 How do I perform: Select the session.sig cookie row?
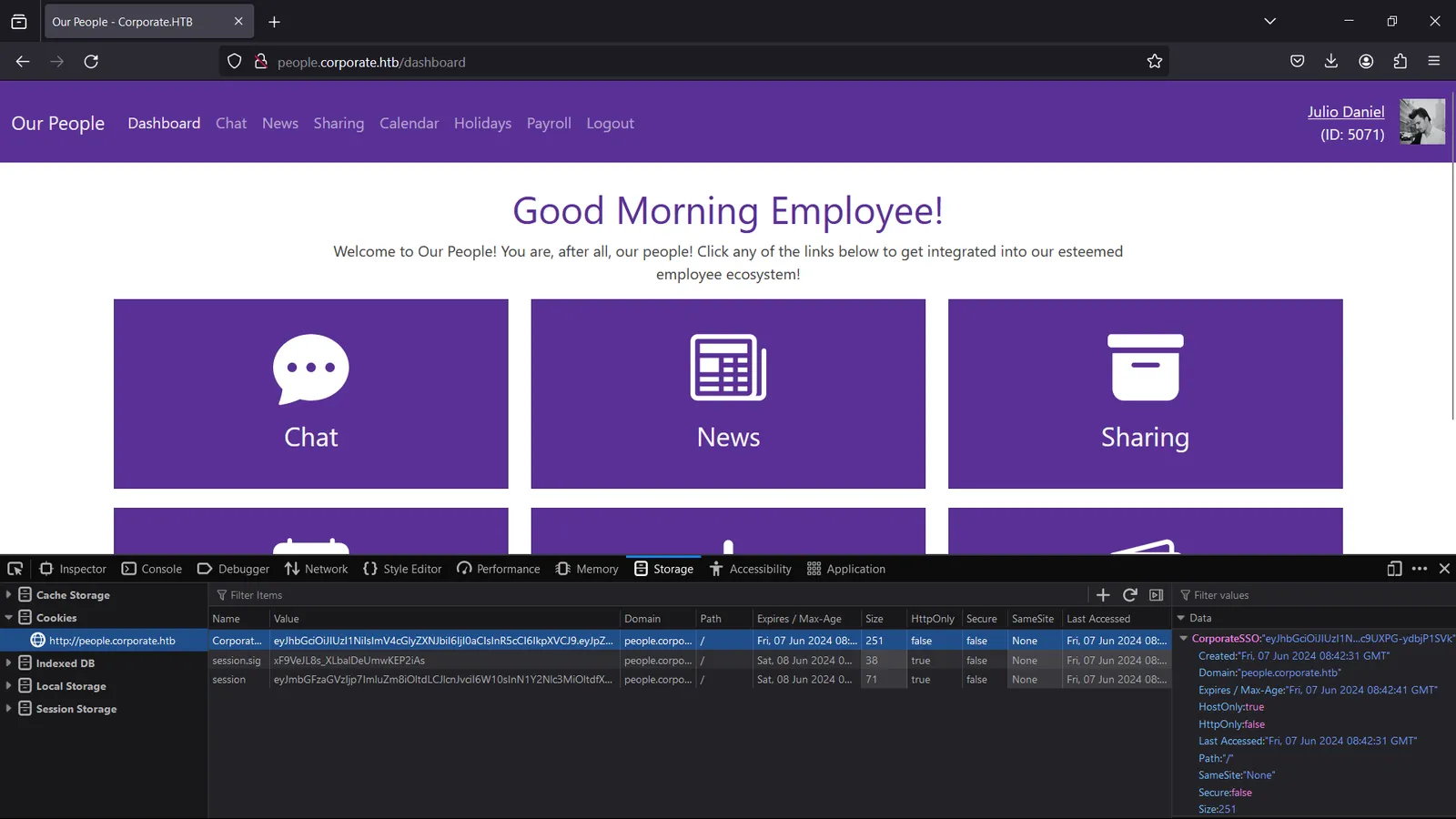pos(690,661)
